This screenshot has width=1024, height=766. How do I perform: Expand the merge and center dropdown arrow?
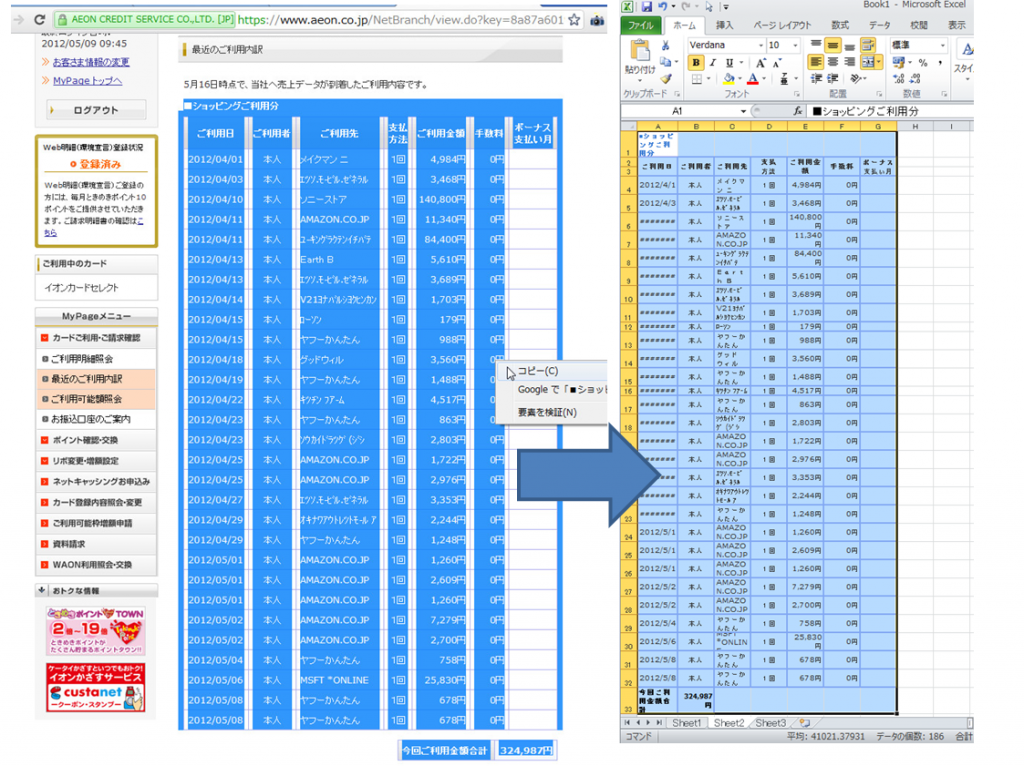(x=878, y=62)
